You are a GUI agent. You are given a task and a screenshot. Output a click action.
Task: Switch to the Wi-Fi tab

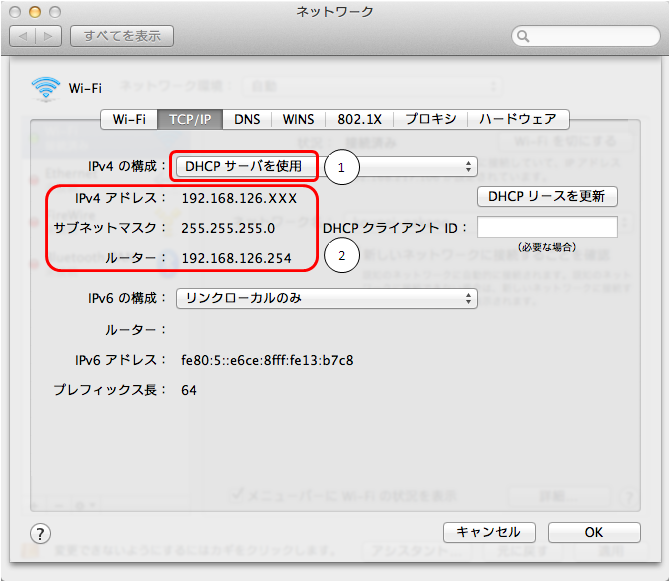[x=129, y=119]
